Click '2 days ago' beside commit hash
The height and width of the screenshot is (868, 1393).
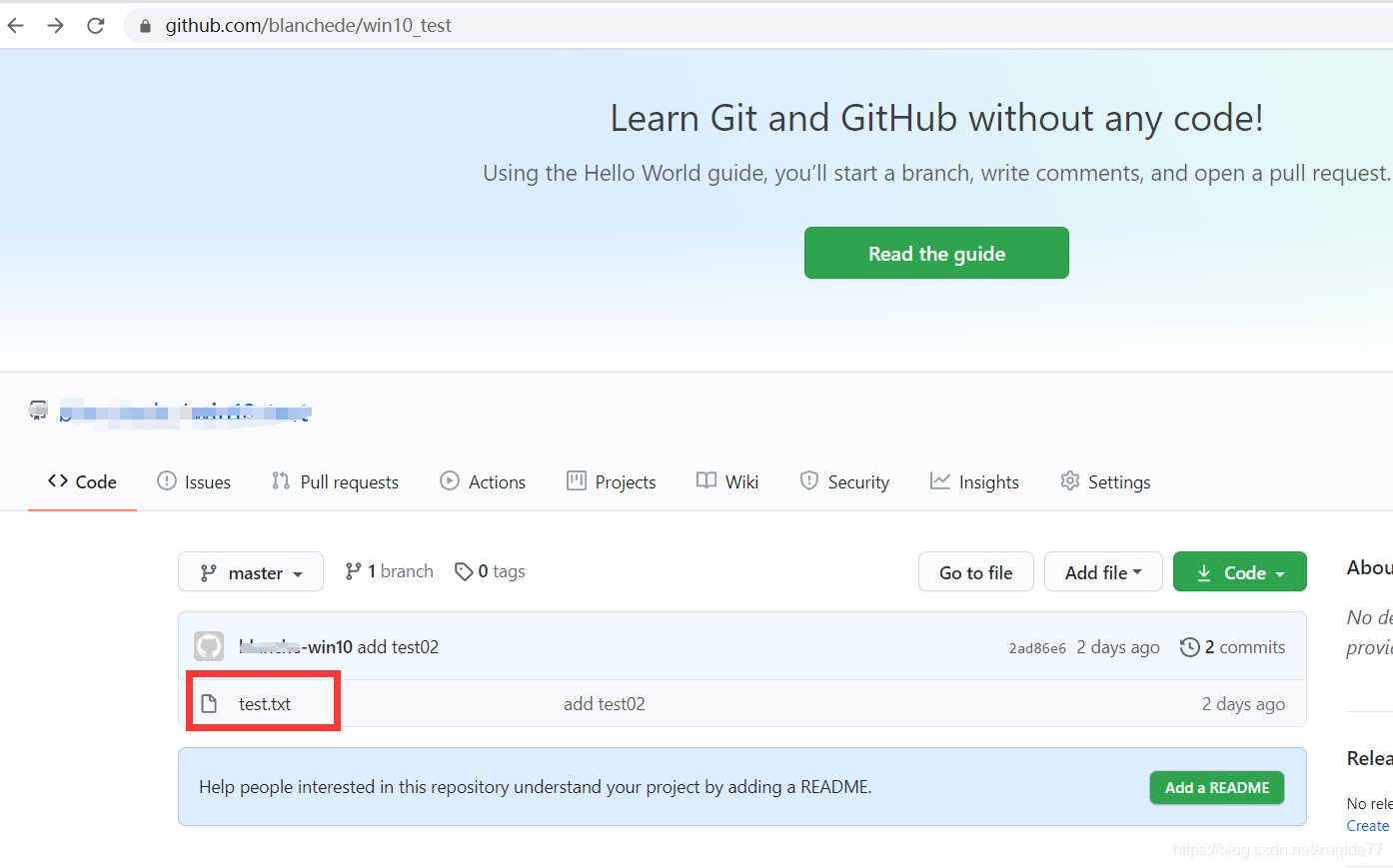[1118, 647]
